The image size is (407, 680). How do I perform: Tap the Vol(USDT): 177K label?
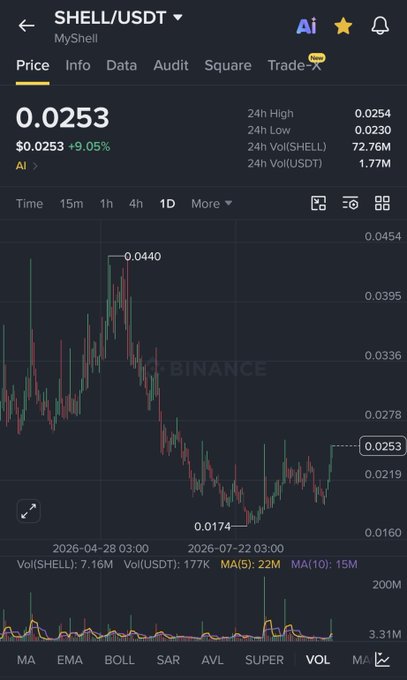click(167, 564)
